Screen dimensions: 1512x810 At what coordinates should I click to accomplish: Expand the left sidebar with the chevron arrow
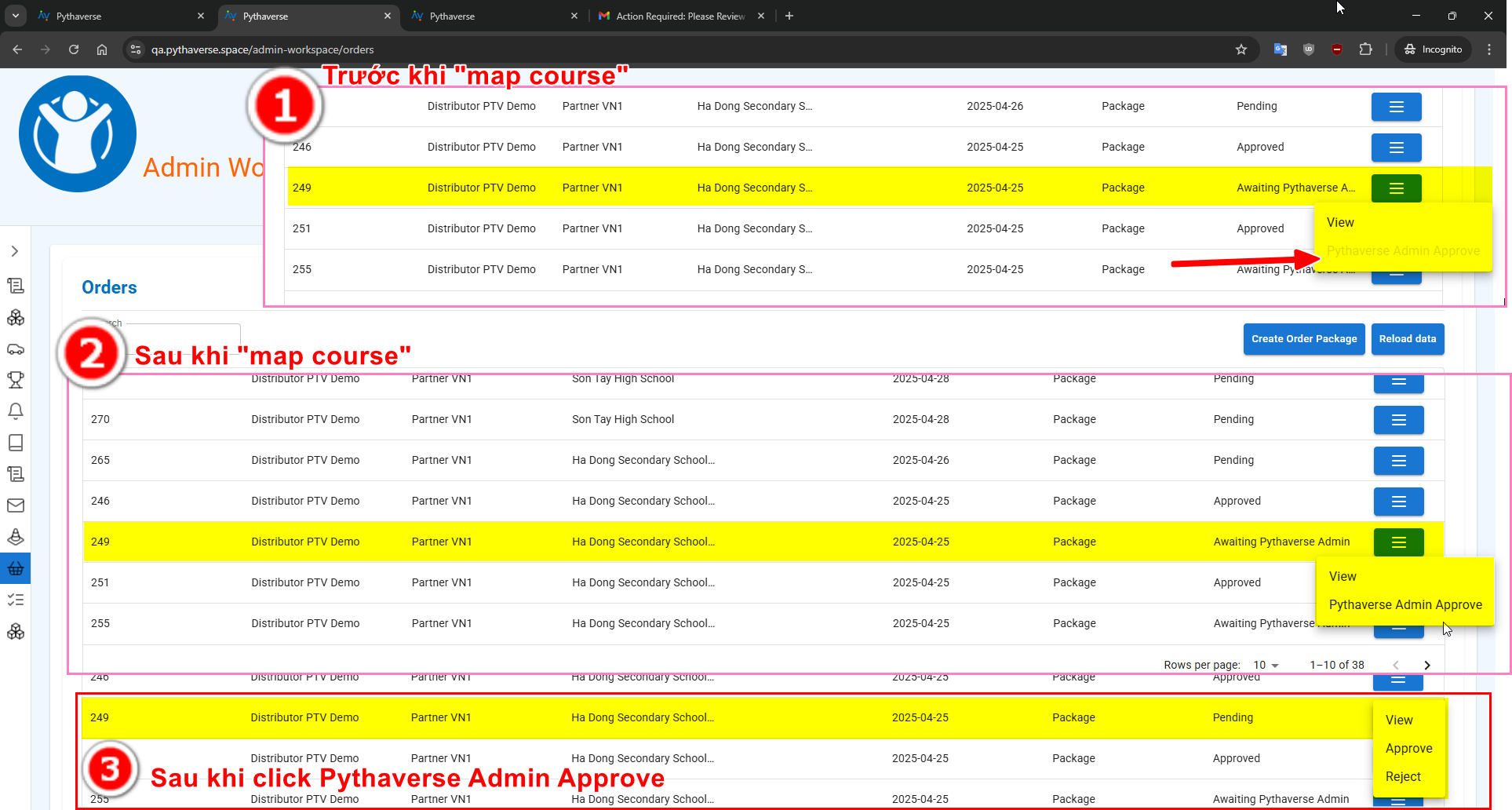(x=15, y=251)
